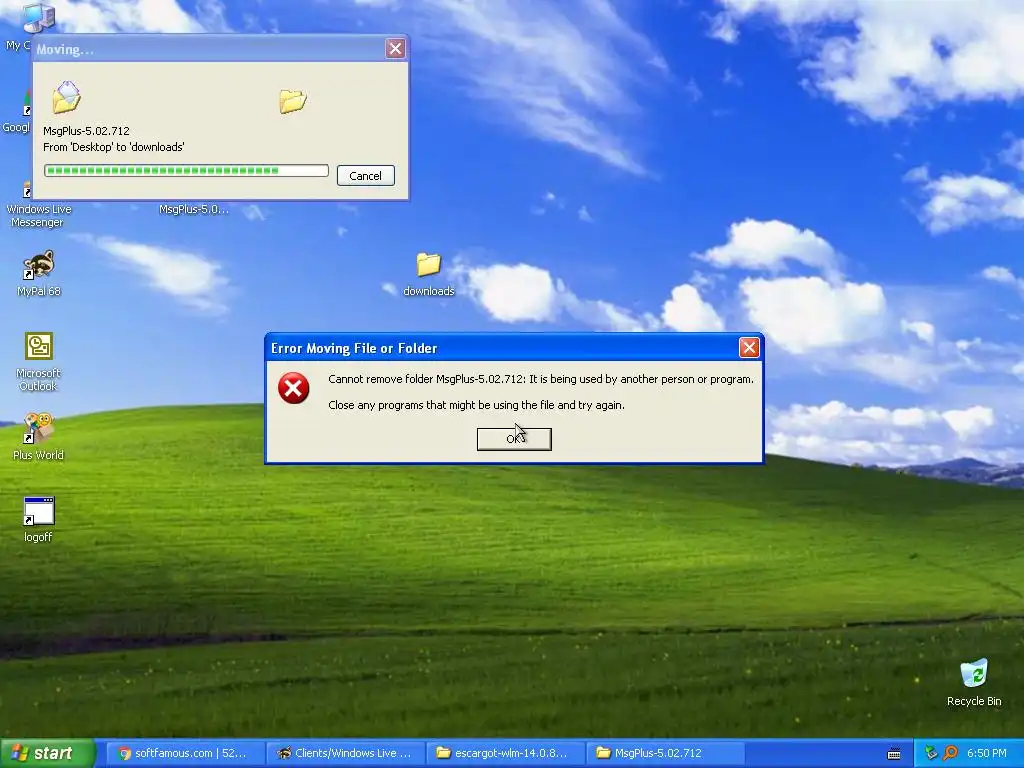This screenshot has height=768, width=1024.
Task: Click the green system tray icon
Action: tap(931, 753)
